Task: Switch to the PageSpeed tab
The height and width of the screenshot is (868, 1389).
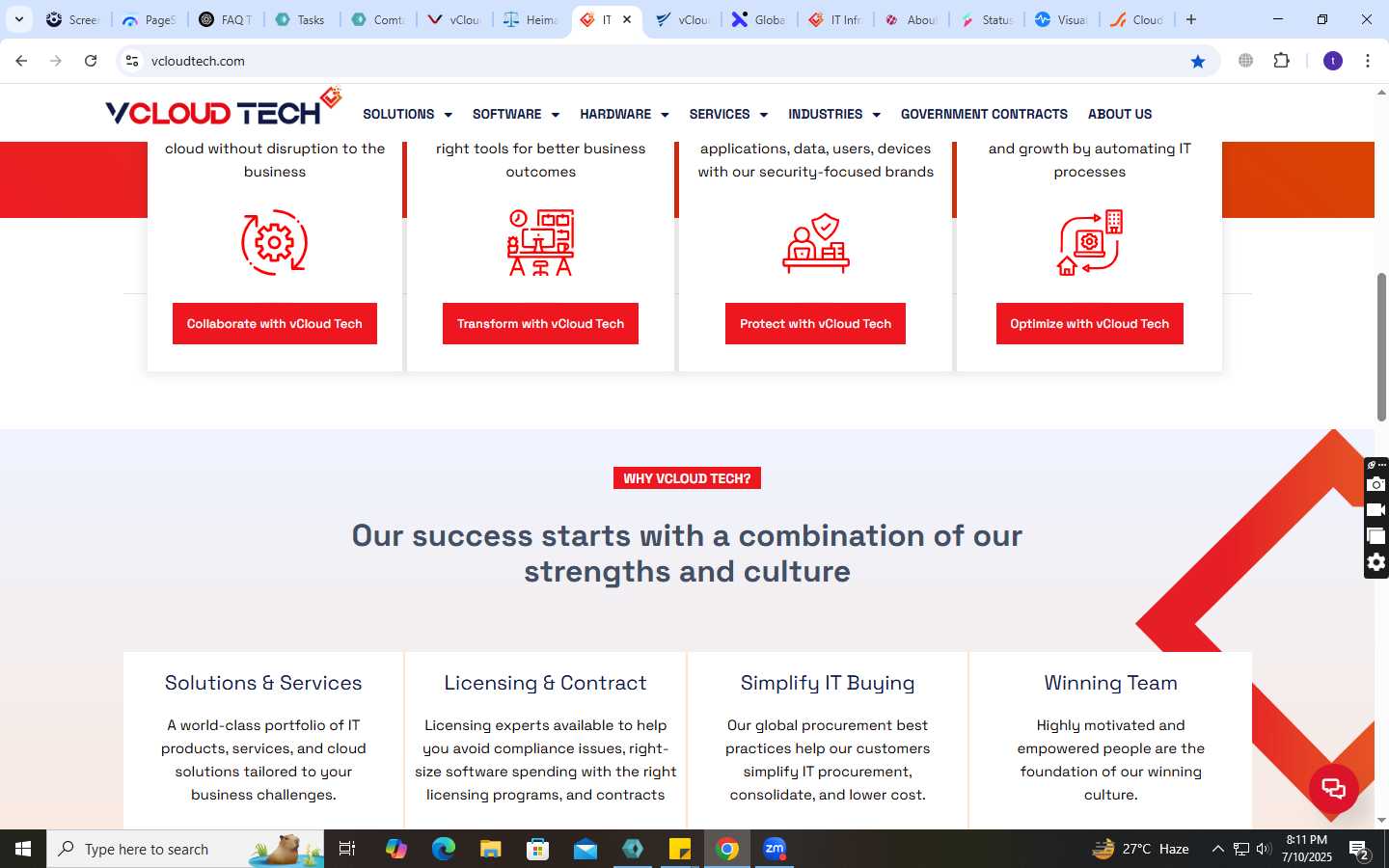Action: click(x=150, y=19)
